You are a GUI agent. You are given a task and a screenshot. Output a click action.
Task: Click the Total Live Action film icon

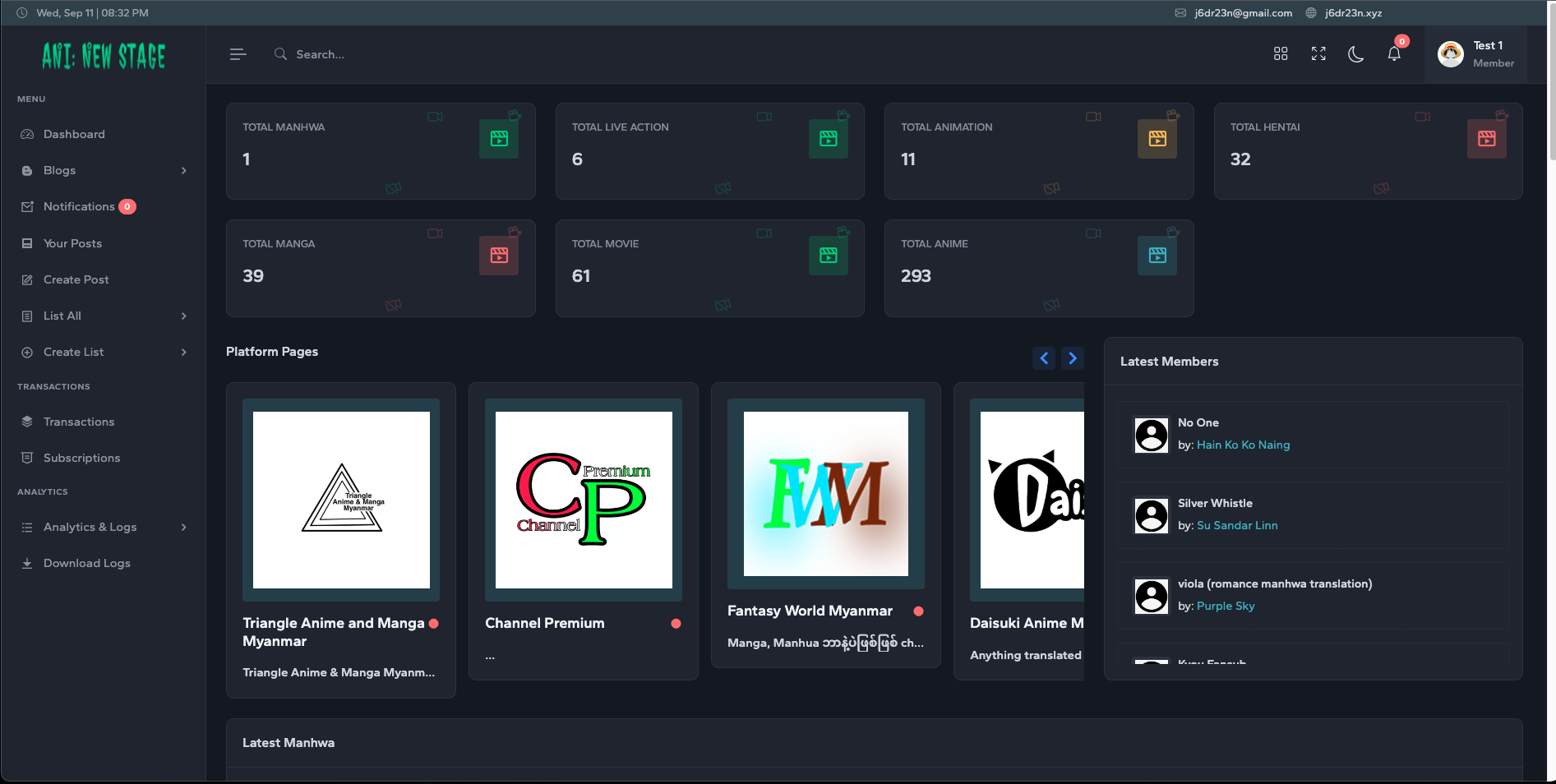[x=829, y=139]
